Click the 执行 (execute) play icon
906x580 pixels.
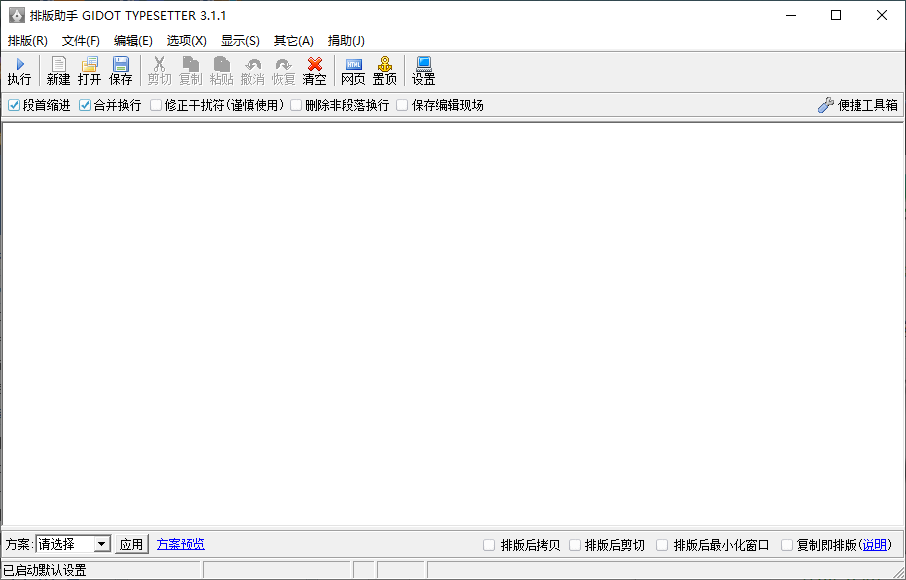[20, 64]
